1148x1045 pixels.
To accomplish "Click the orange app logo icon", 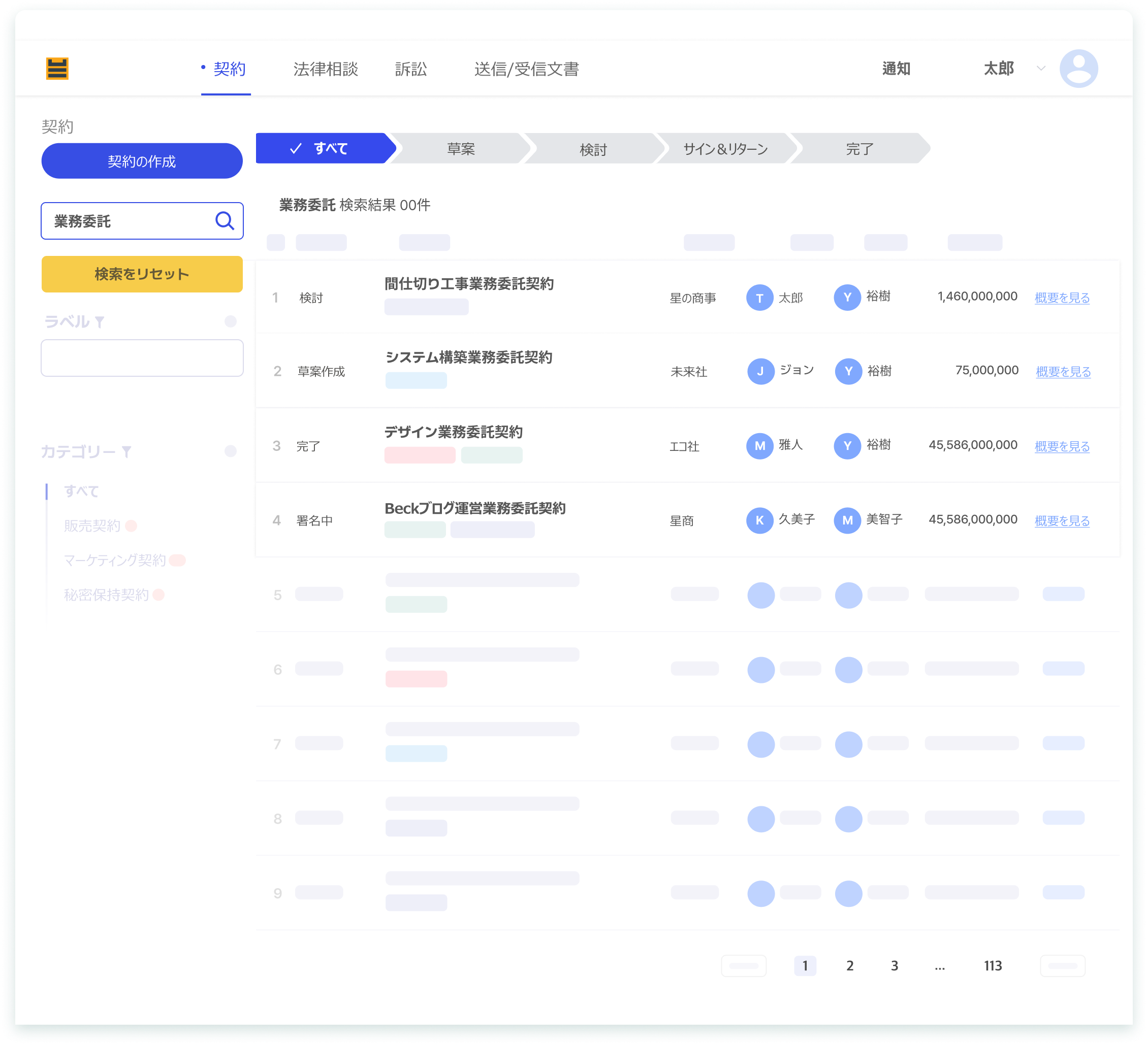I will pyautogui.click(x=57, y=69).
